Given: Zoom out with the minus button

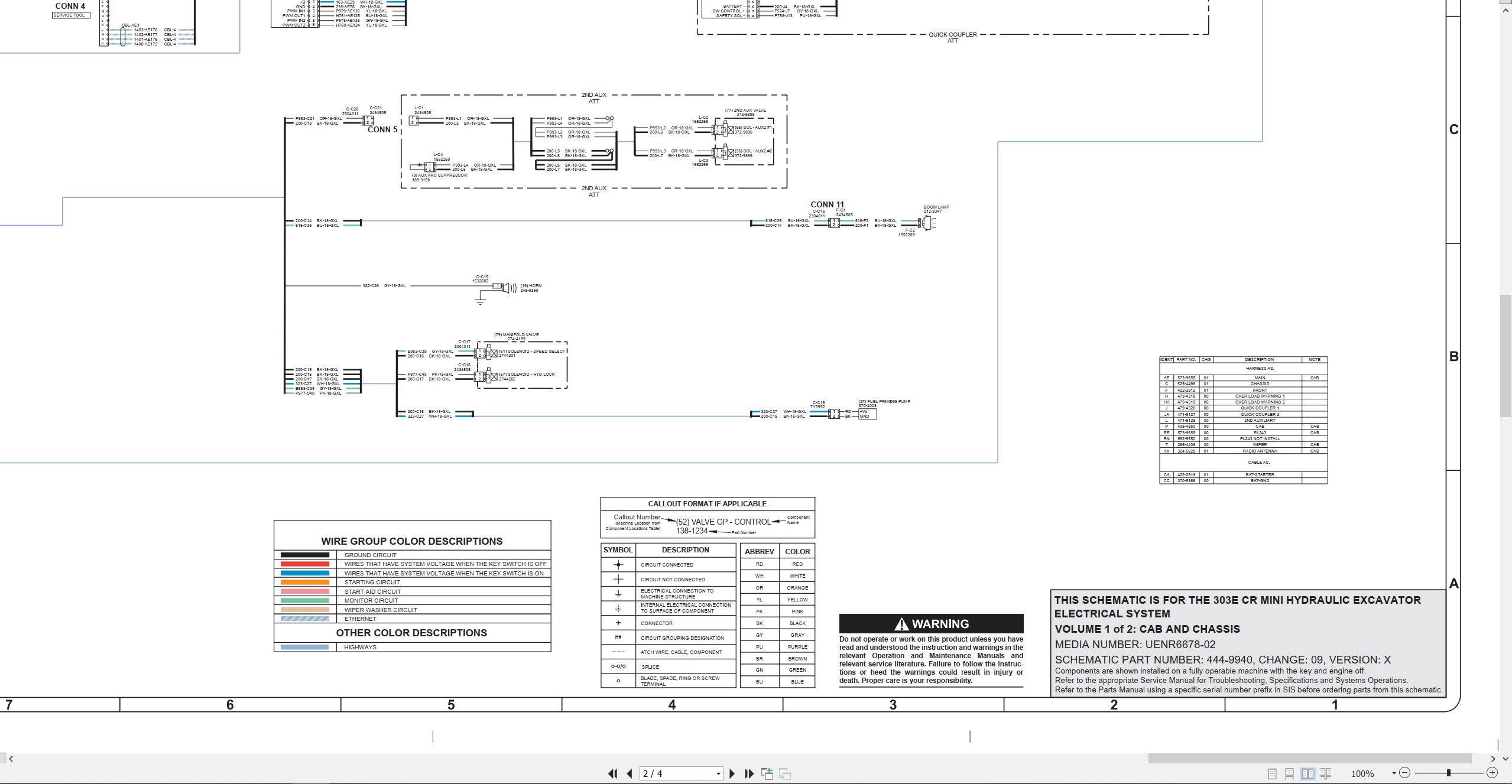Looking at the screenshot, I should [x=1405, y=773].
